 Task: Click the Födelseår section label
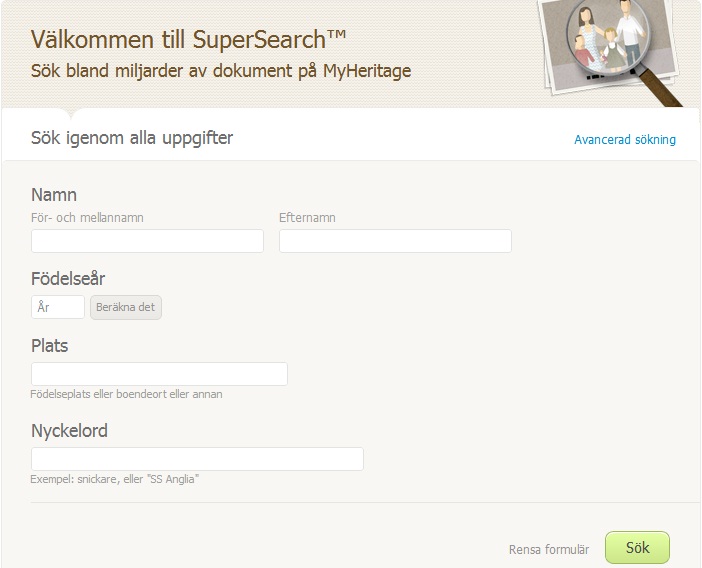click(x=68, y=279)
